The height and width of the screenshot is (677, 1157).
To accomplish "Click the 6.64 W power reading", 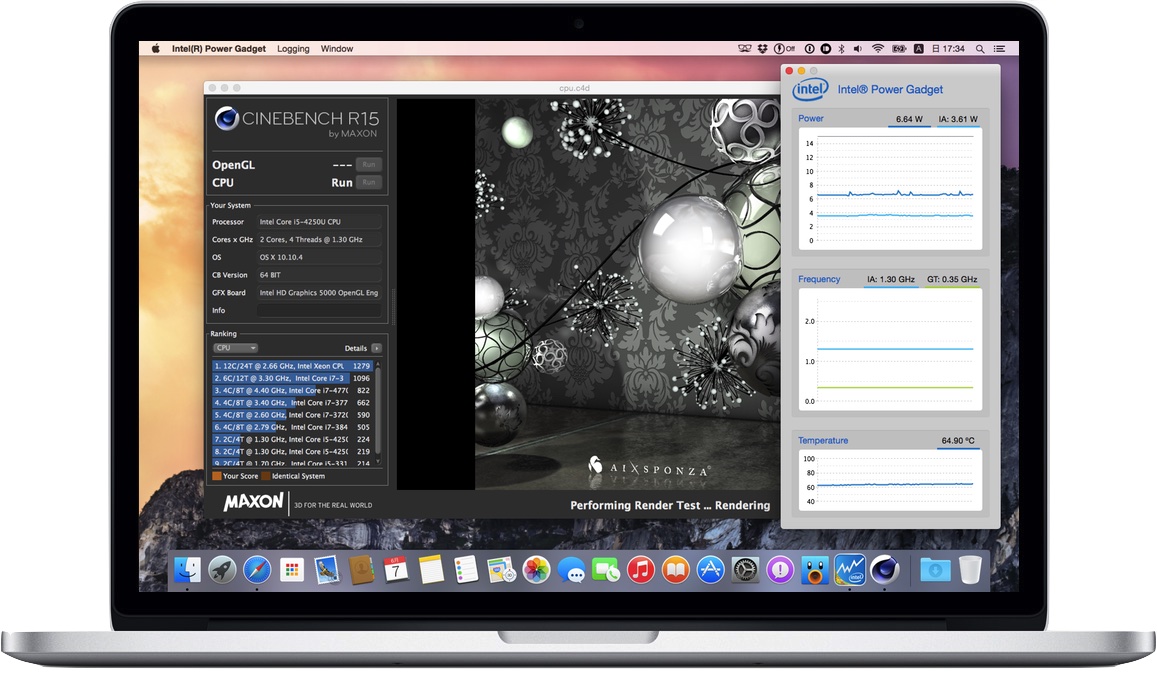I will [909, 119].
